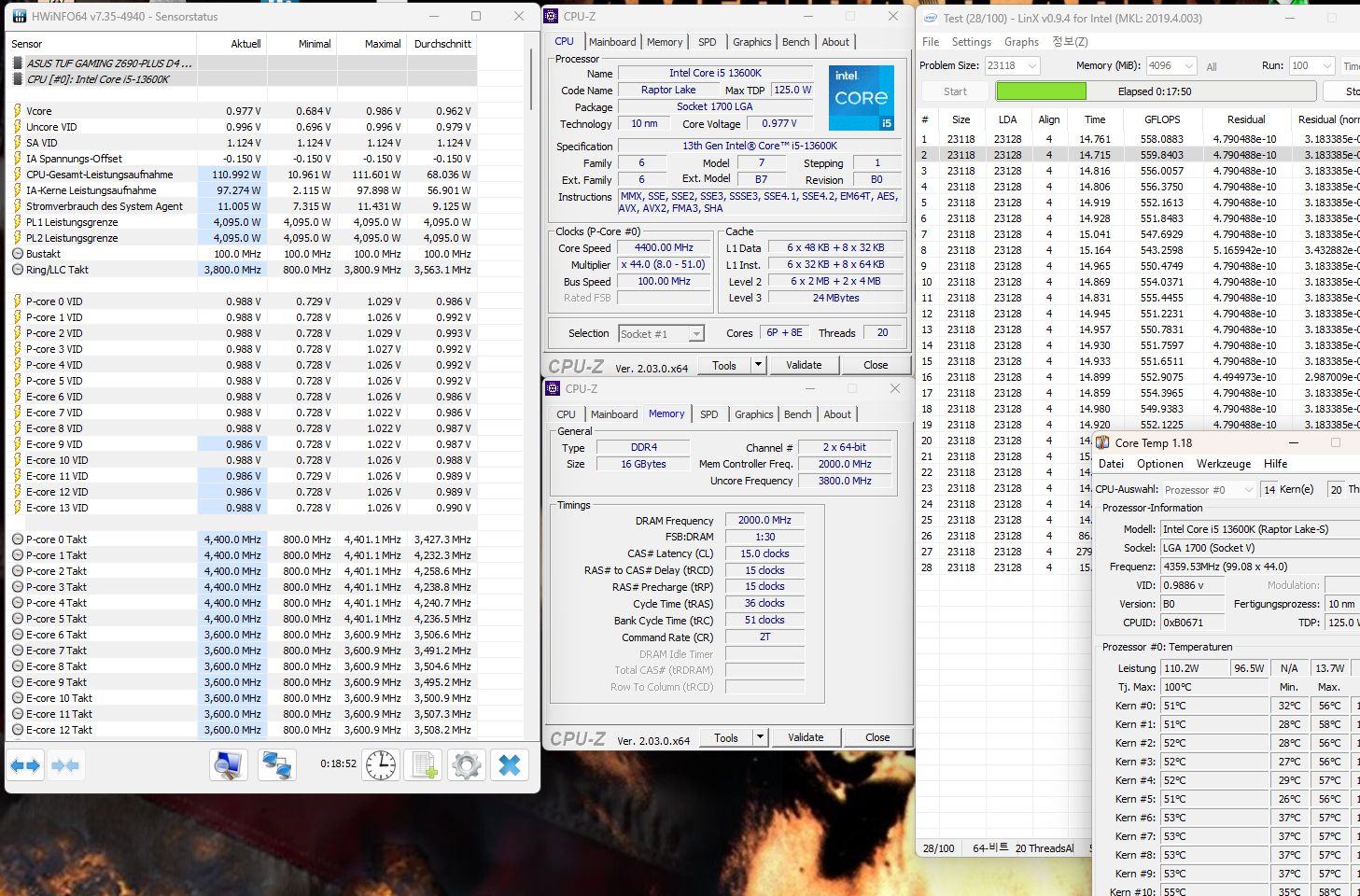Open HWiNFO sensor settings gear icon
This screenshot has width=1360, height=896.
click(x=466, y=765)
